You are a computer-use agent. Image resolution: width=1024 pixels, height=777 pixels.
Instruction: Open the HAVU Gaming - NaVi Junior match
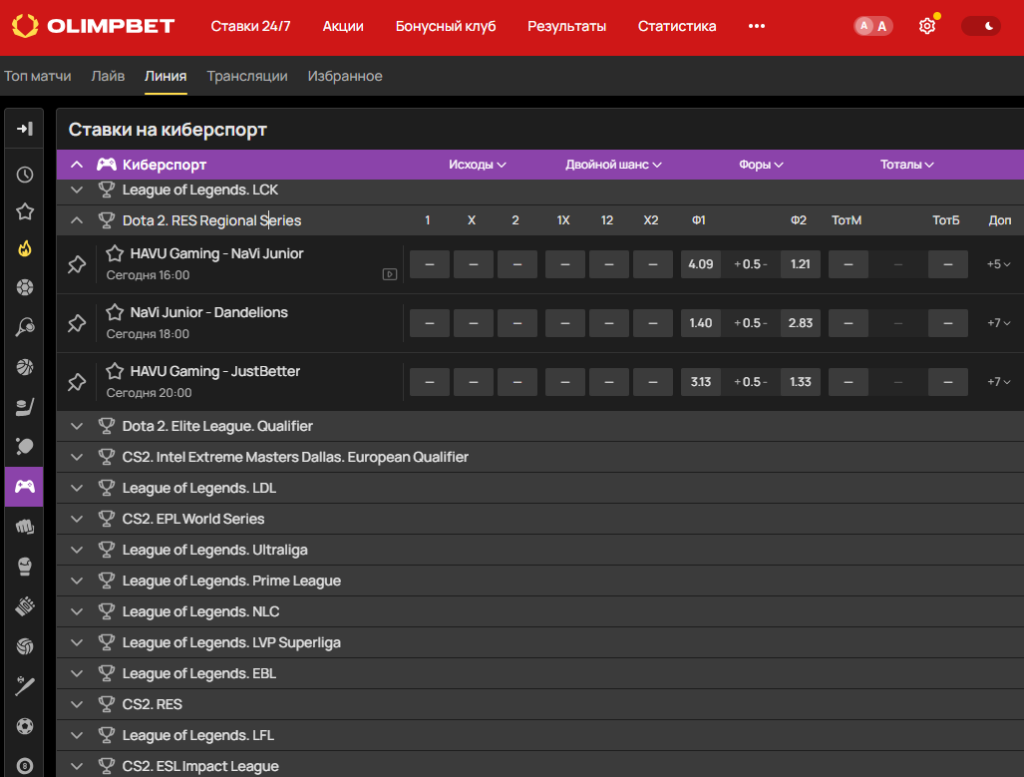click(x=217, y=253)
